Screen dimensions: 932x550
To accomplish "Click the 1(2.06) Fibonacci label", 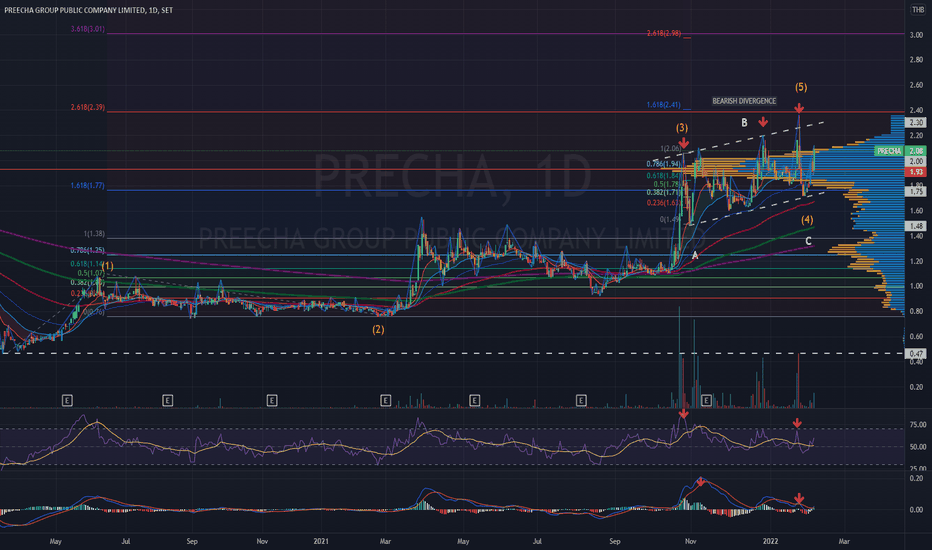I will 671,149.
